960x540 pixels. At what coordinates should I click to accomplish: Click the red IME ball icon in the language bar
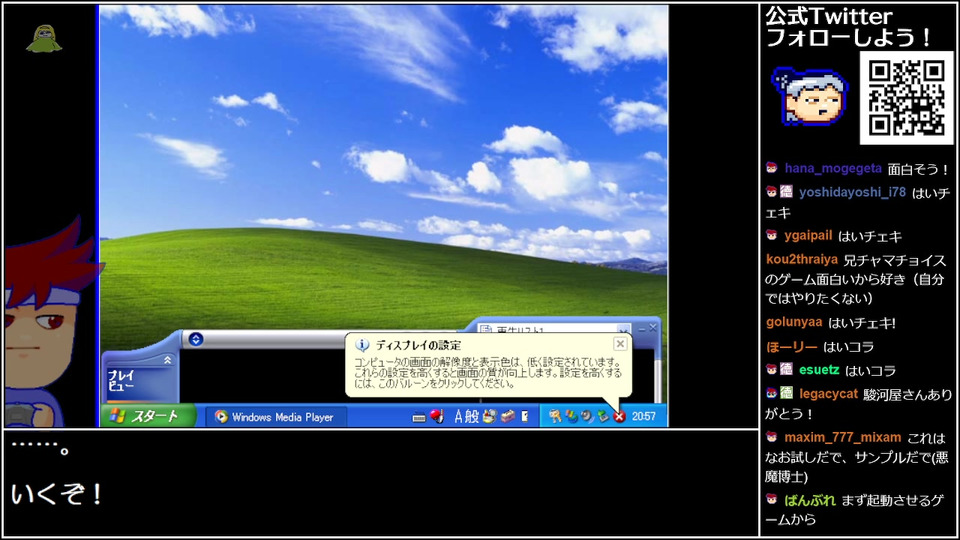pos(437,417)
